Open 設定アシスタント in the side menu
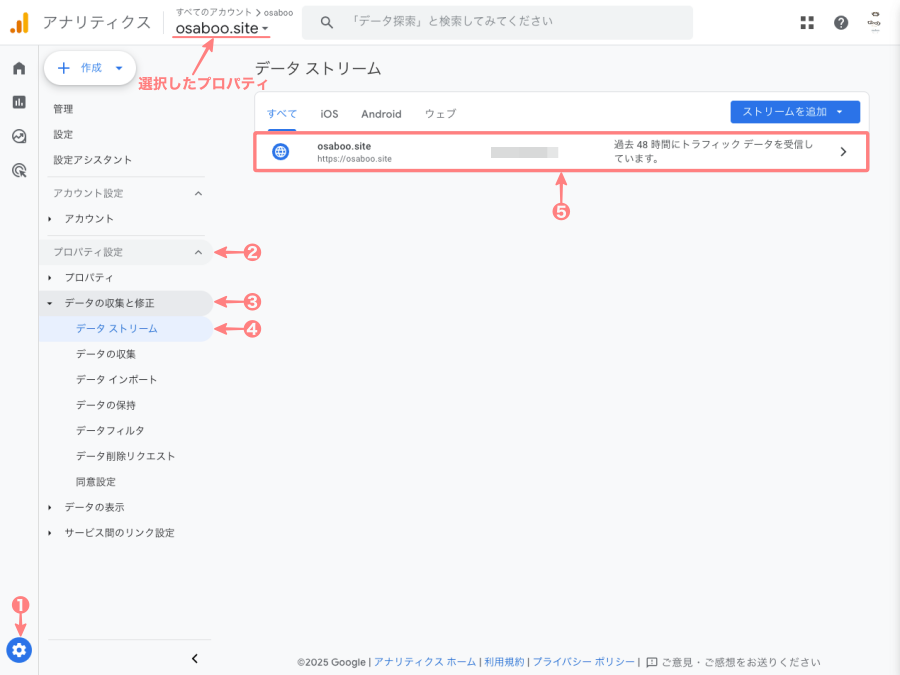 tap(92, 160)
